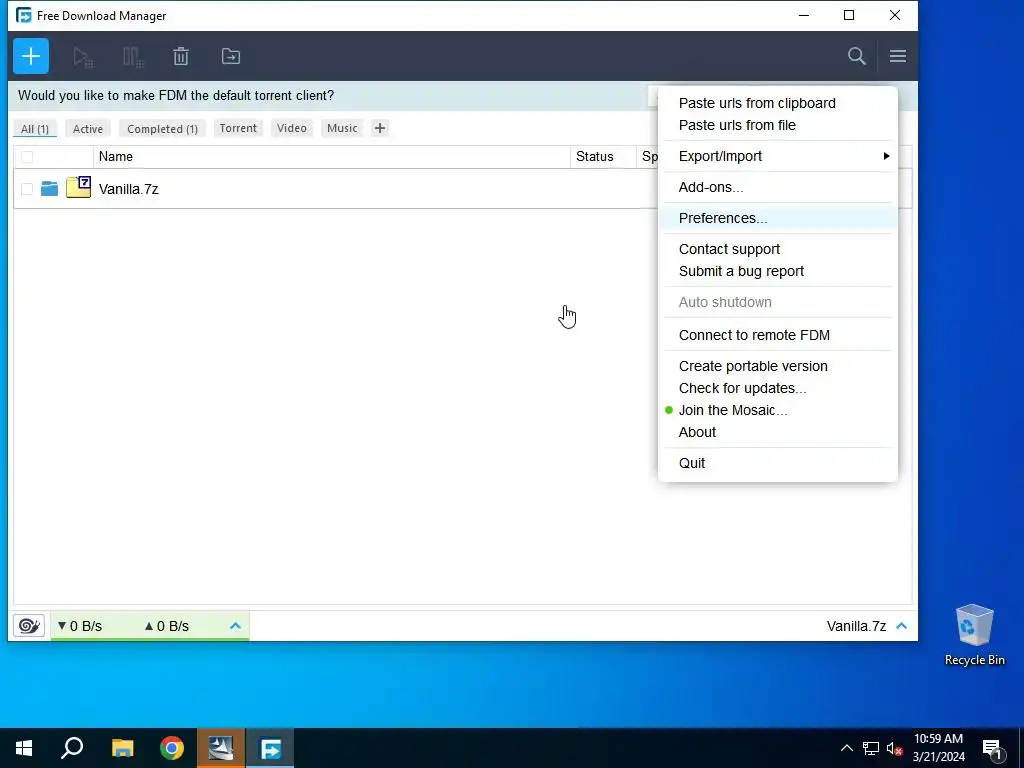This screenshot has width=1024, height=768.
Task: Click muted volume icon in tray
Action: 894,748
